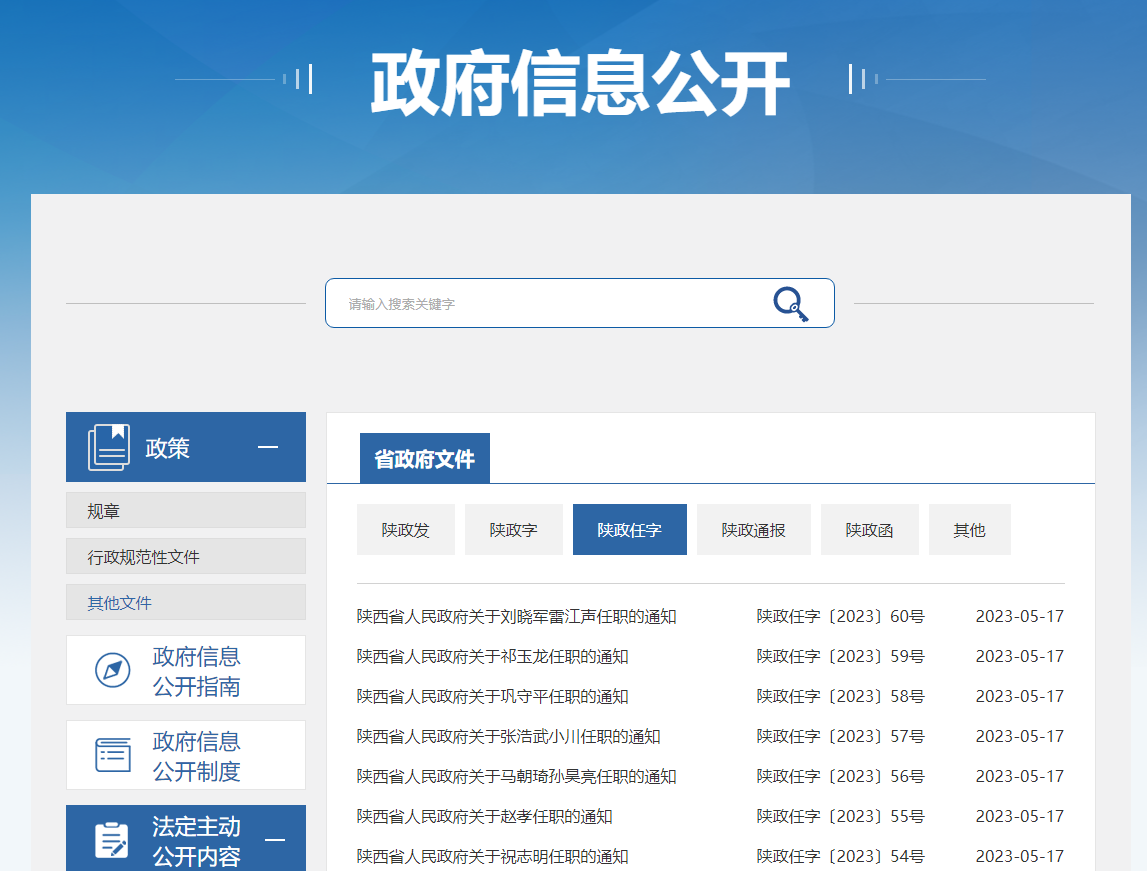Focus the search keyword input field
The width and height of the screenshot is (1147, 871).
580,303
